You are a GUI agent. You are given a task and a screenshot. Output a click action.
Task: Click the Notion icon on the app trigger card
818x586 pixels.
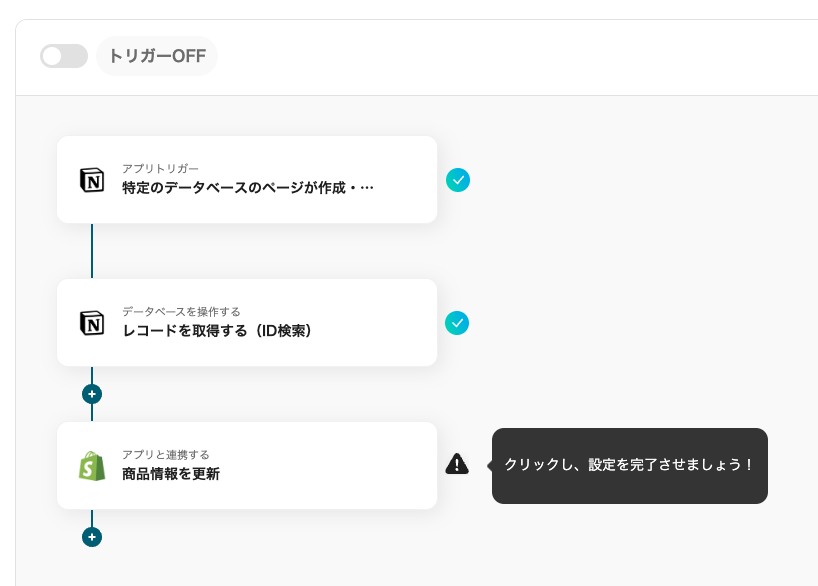[x=90, y=180]
